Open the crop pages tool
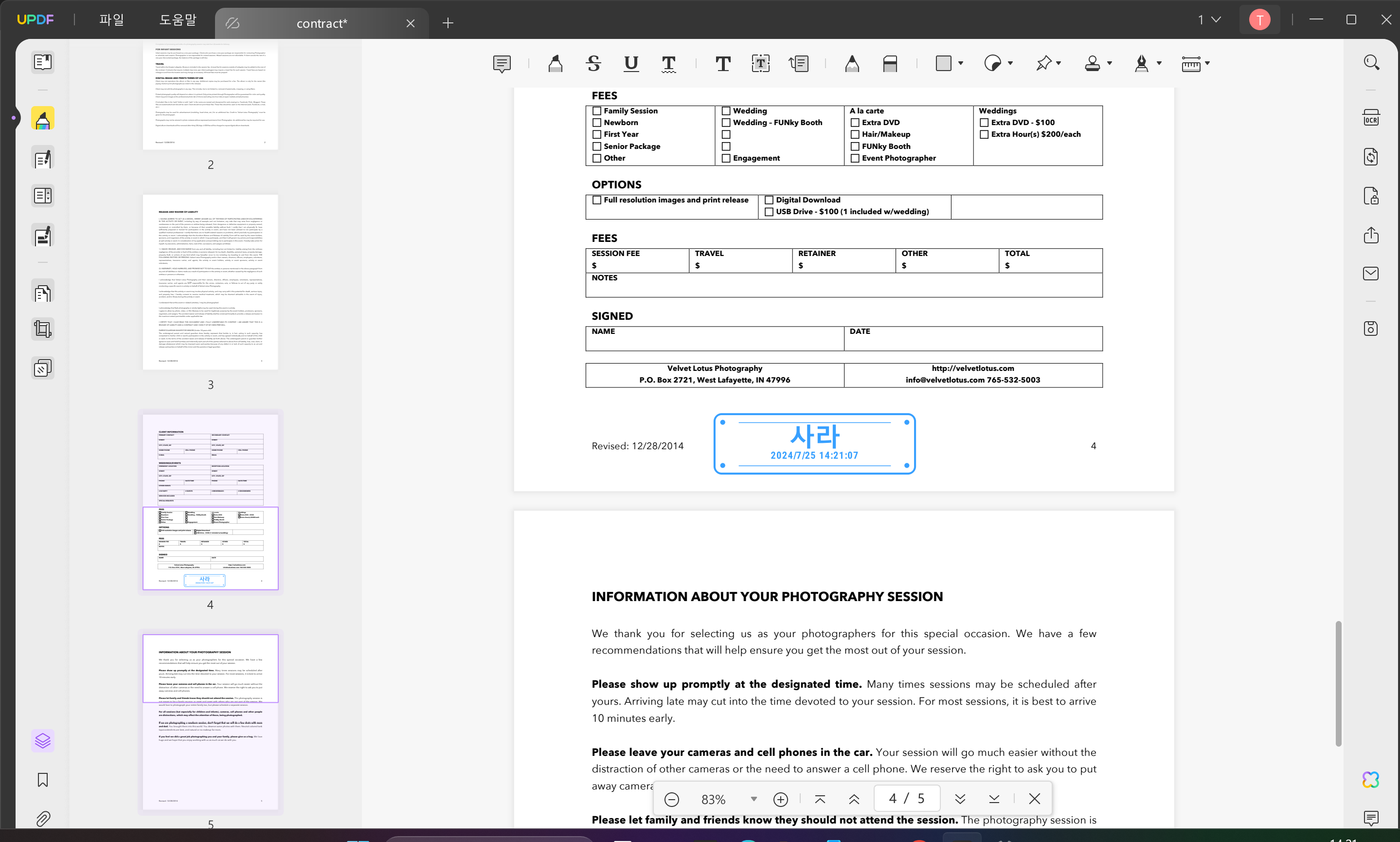1400x842 pixels. tap(42, 329)
